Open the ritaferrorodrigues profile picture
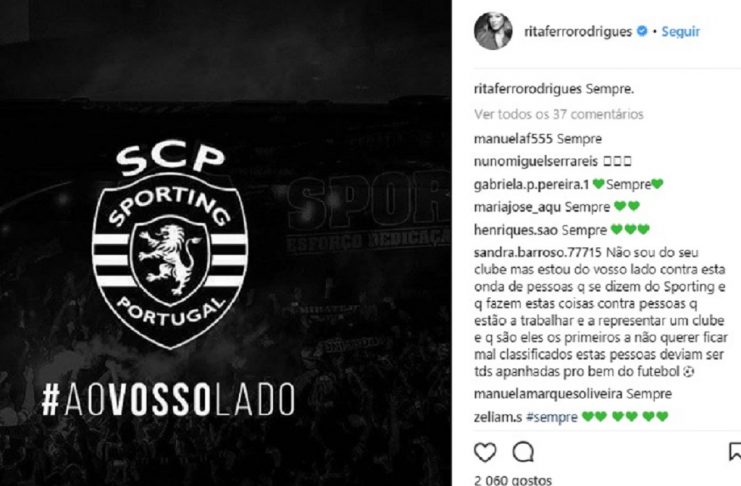This screenshot has height=486, width=741. coord(493,31)
